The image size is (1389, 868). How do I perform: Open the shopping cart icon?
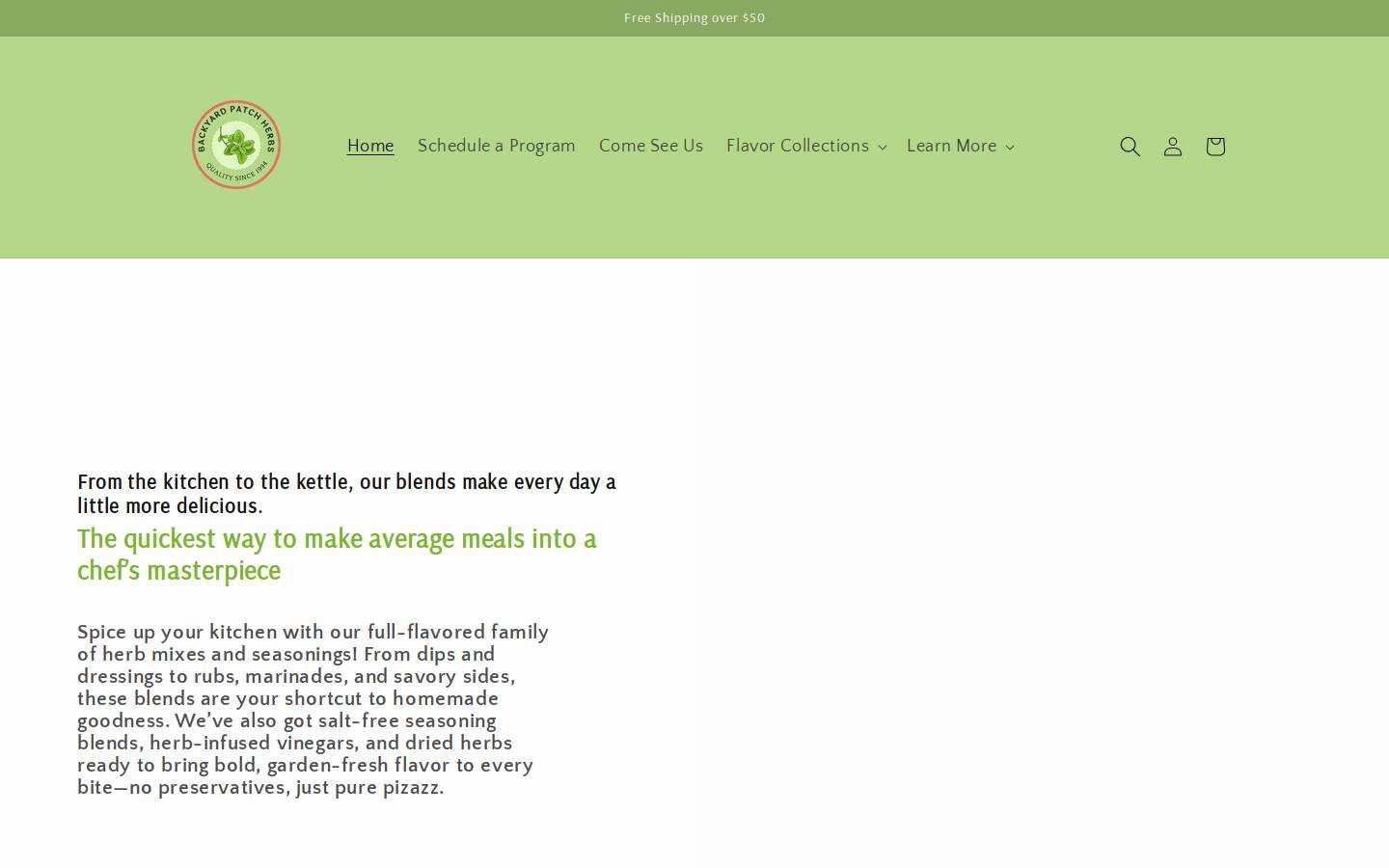[x=1214, y=147]
